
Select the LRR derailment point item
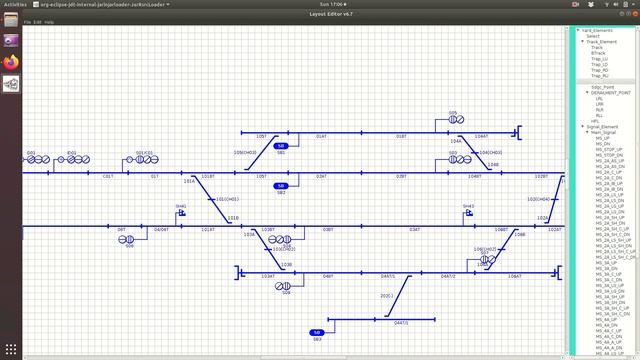click(x=599, y=104)
